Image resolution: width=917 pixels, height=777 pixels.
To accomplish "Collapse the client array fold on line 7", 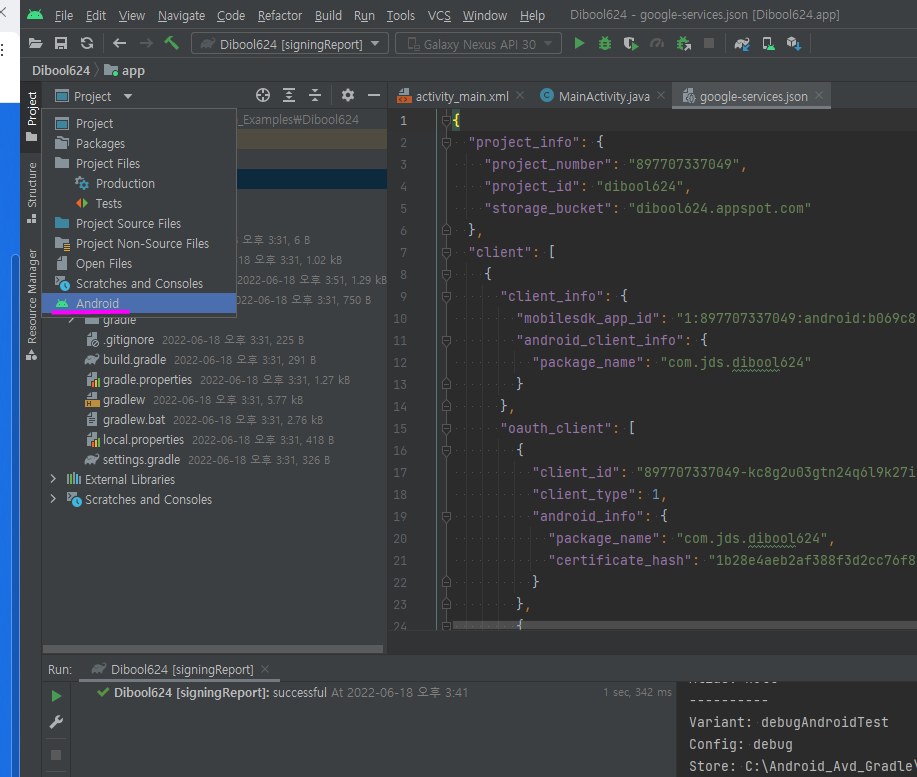I will 446,253.
